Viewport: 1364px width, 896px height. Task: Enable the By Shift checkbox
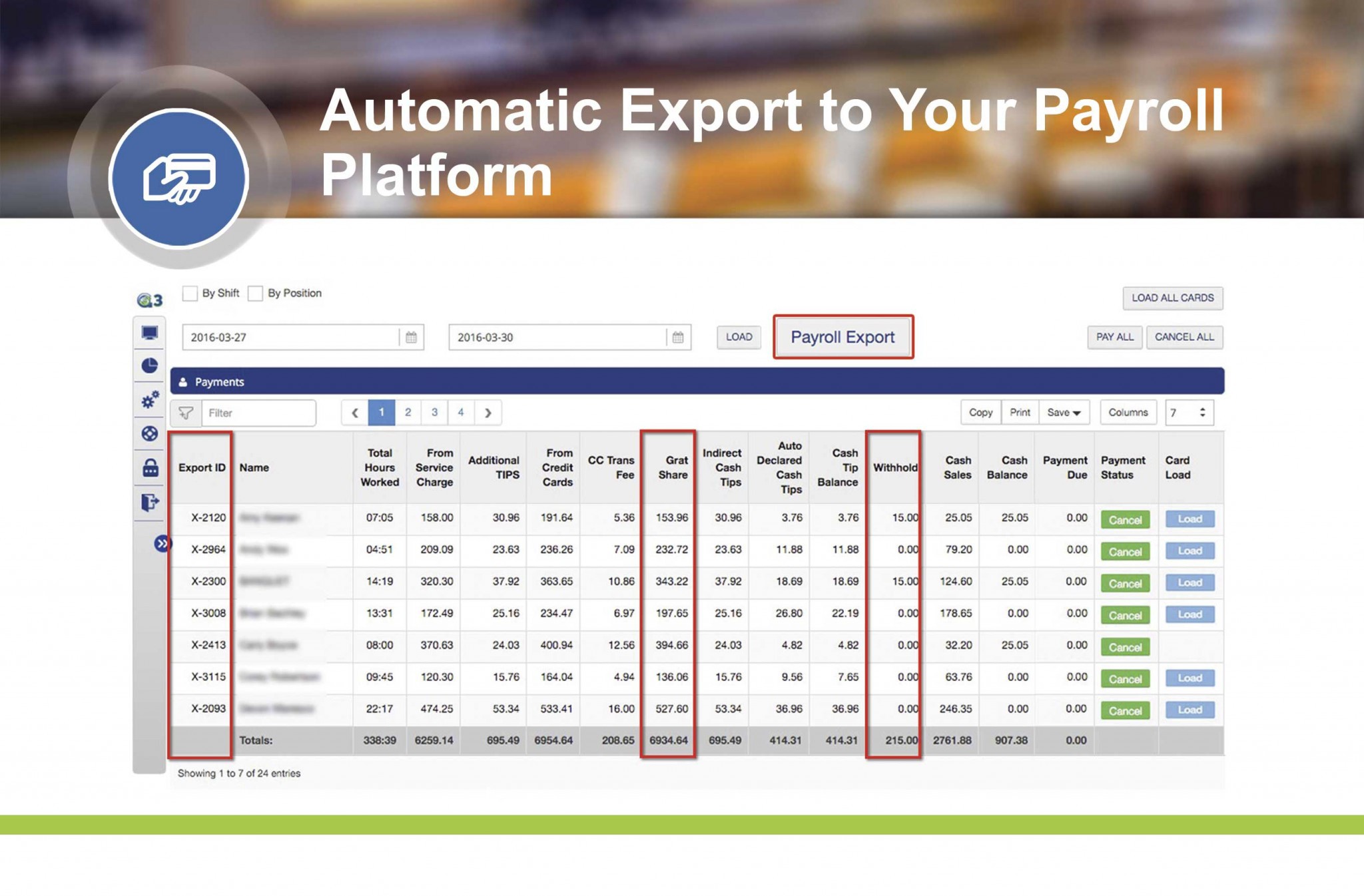coord(190,294)
